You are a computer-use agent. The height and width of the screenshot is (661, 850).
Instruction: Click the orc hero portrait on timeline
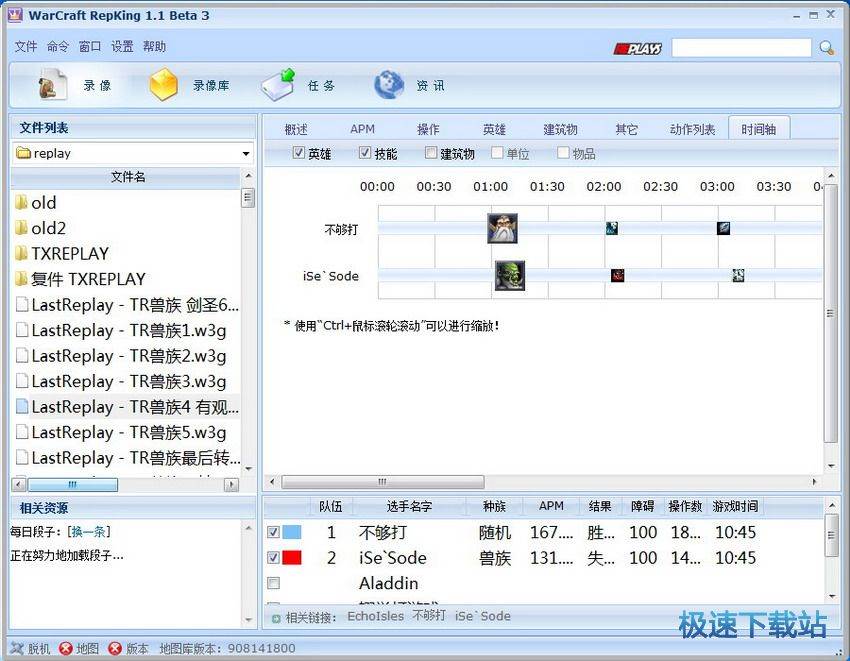508,276
